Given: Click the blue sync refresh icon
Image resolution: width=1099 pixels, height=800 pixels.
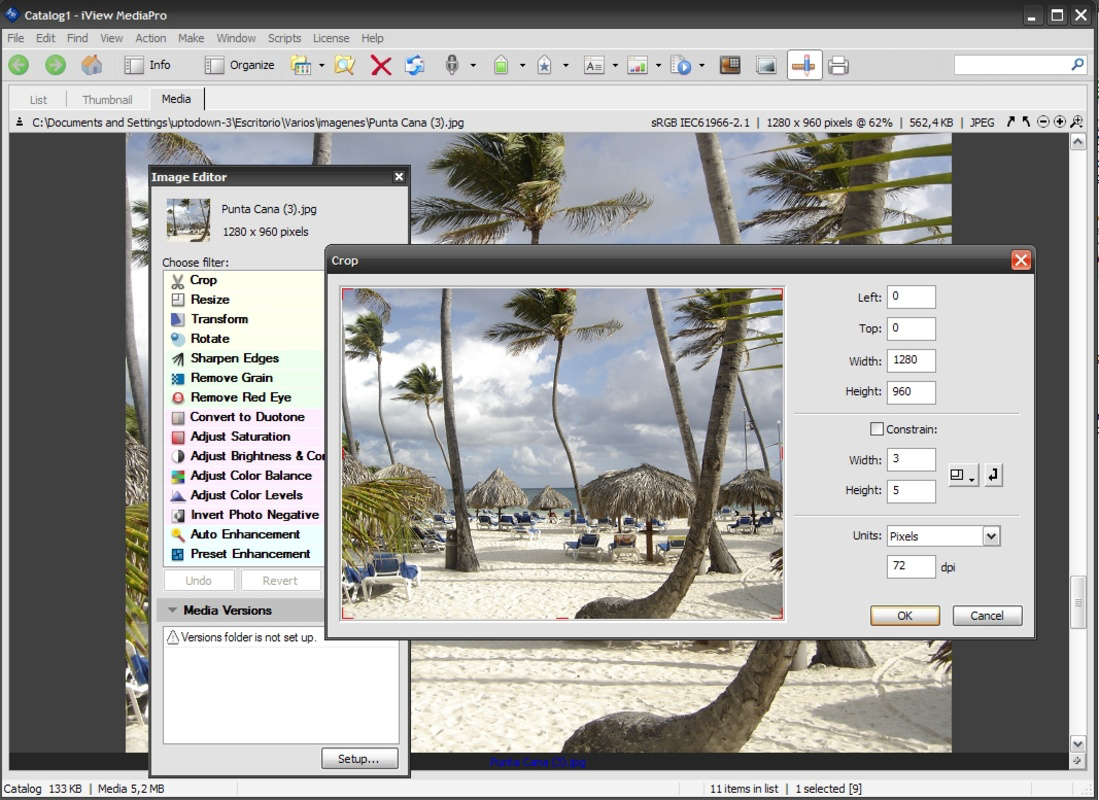Looking at the screenshot, I should pos(415,65).
